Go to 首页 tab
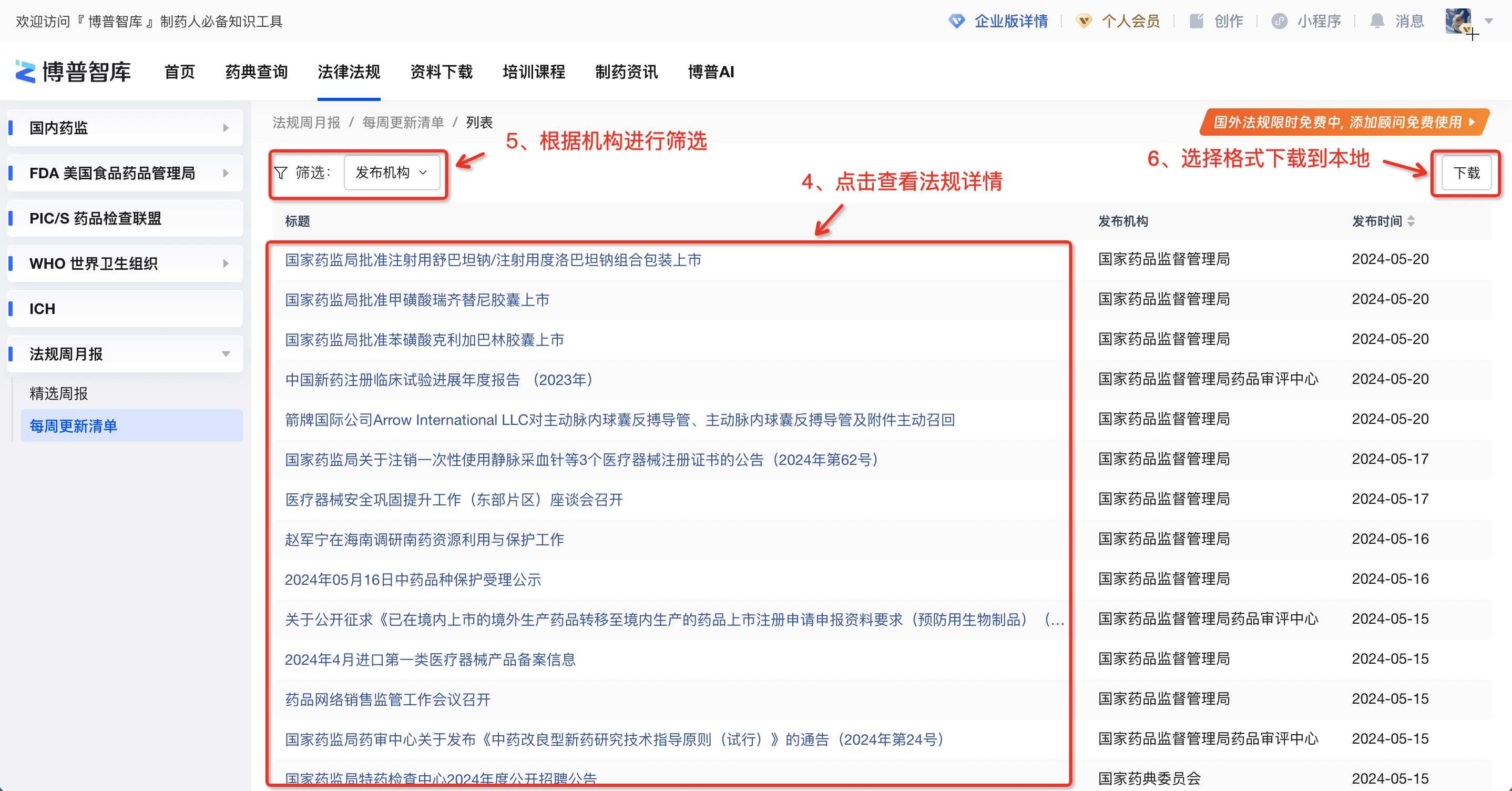1512x791 pixels. (x=180, y=72)
